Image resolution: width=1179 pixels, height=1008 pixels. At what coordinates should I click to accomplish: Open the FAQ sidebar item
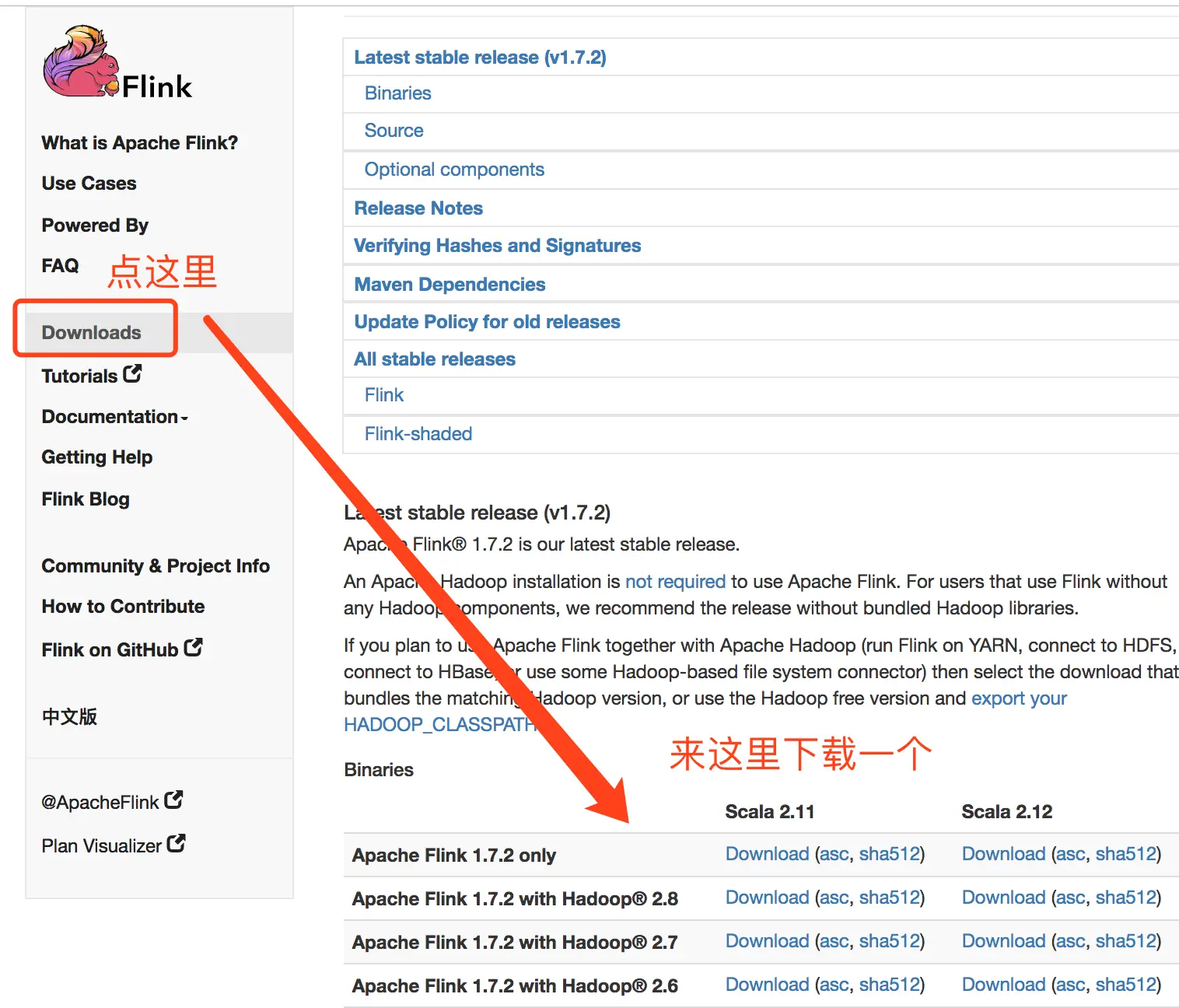coord(61,266)
